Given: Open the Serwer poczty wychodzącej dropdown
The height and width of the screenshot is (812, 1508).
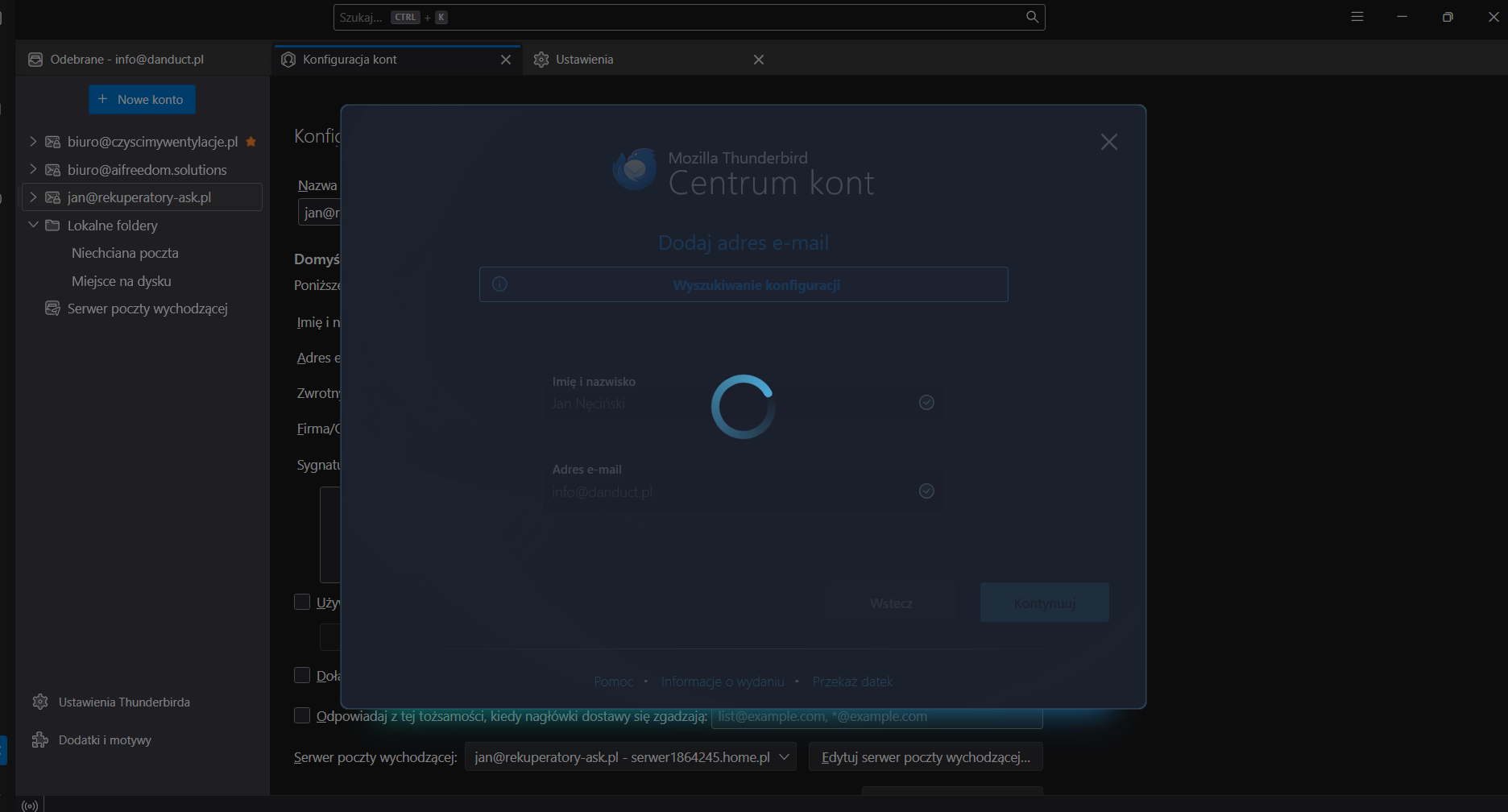Looking at the screenshot, I should [x=631, y=757].
